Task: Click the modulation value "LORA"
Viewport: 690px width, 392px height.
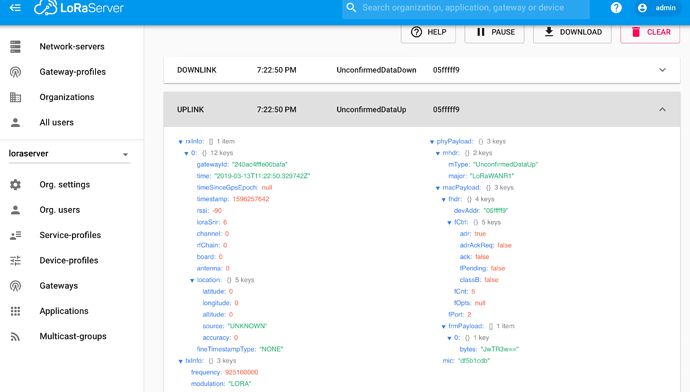Action: pos(240,384)
